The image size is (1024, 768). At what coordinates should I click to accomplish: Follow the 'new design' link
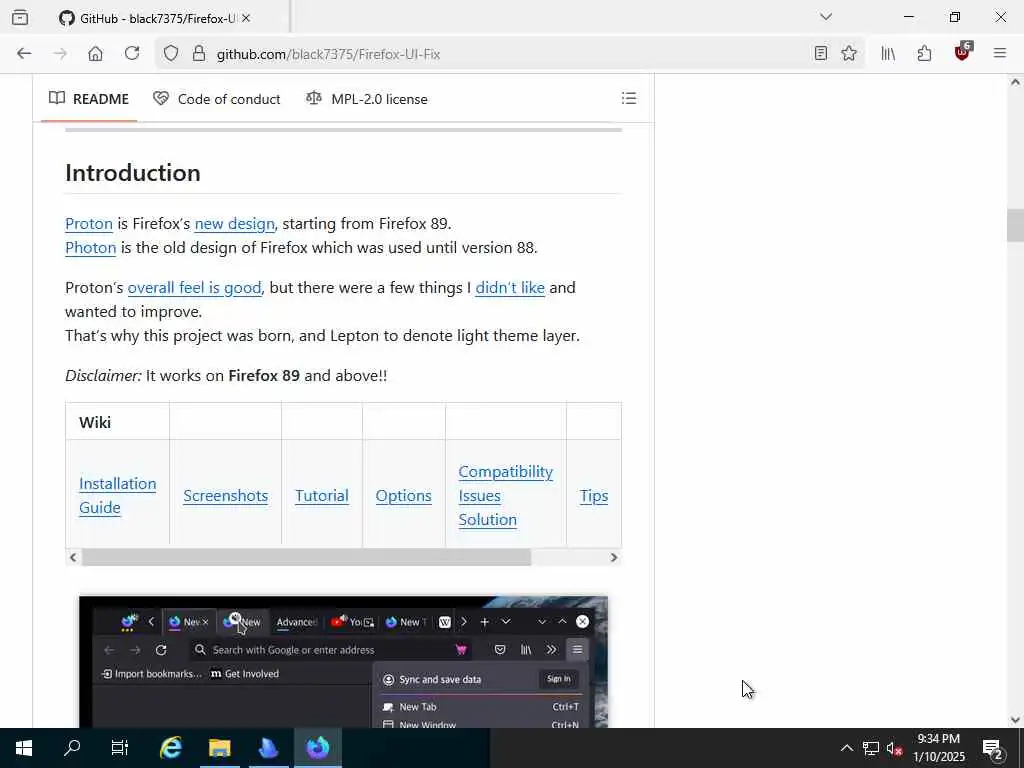[x=234, y=224]
